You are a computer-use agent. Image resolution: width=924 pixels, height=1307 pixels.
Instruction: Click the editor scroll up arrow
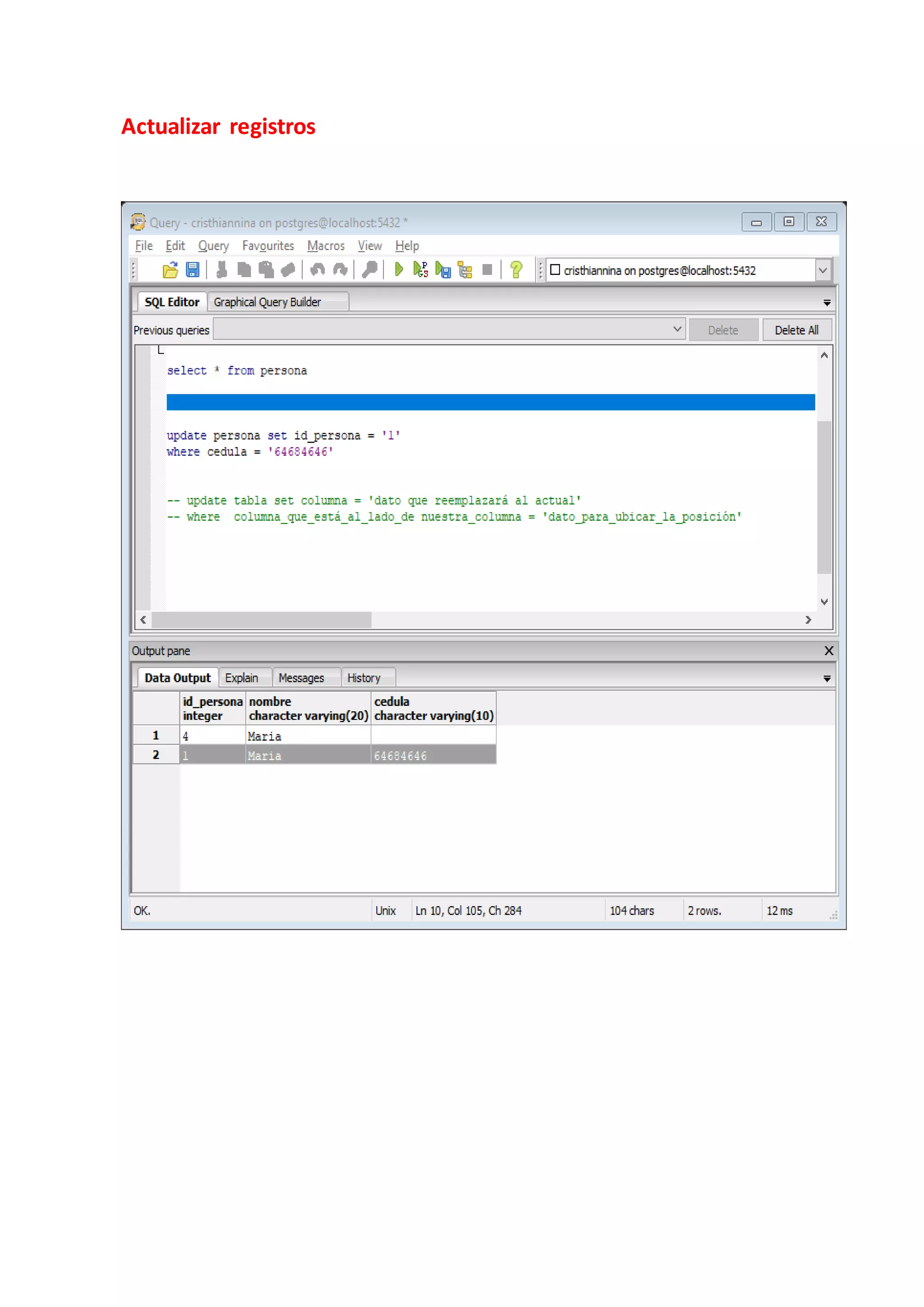[x=824, y=355]
